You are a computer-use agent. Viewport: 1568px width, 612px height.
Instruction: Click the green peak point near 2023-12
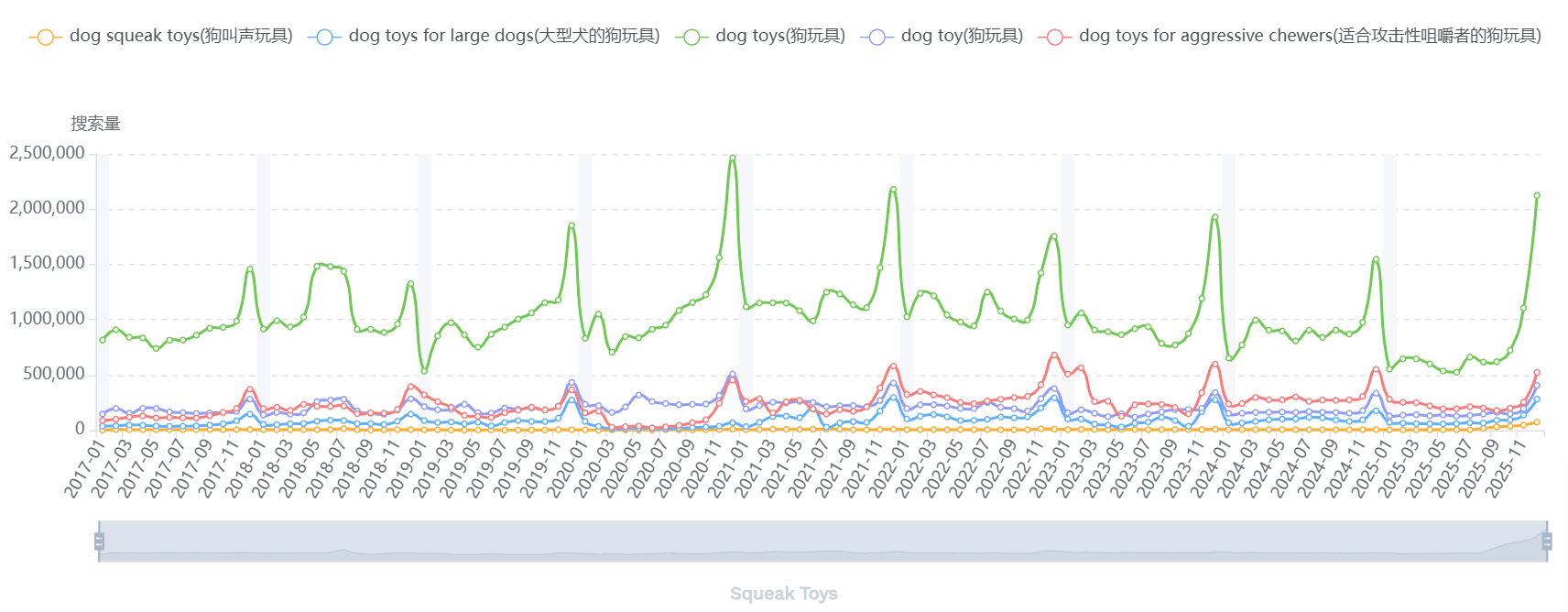1214,217
